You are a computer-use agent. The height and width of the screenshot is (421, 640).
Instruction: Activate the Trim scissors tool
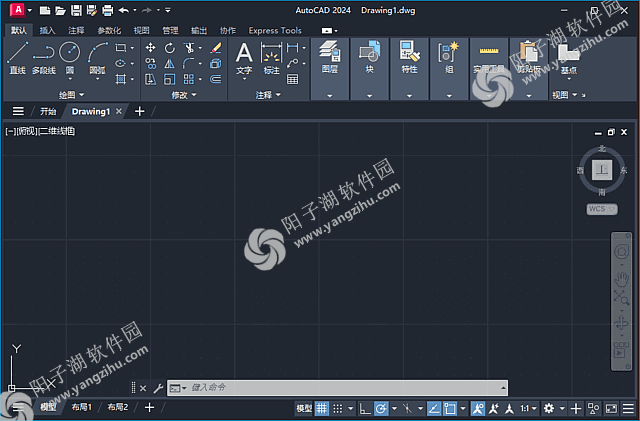(x=189, y=48)
